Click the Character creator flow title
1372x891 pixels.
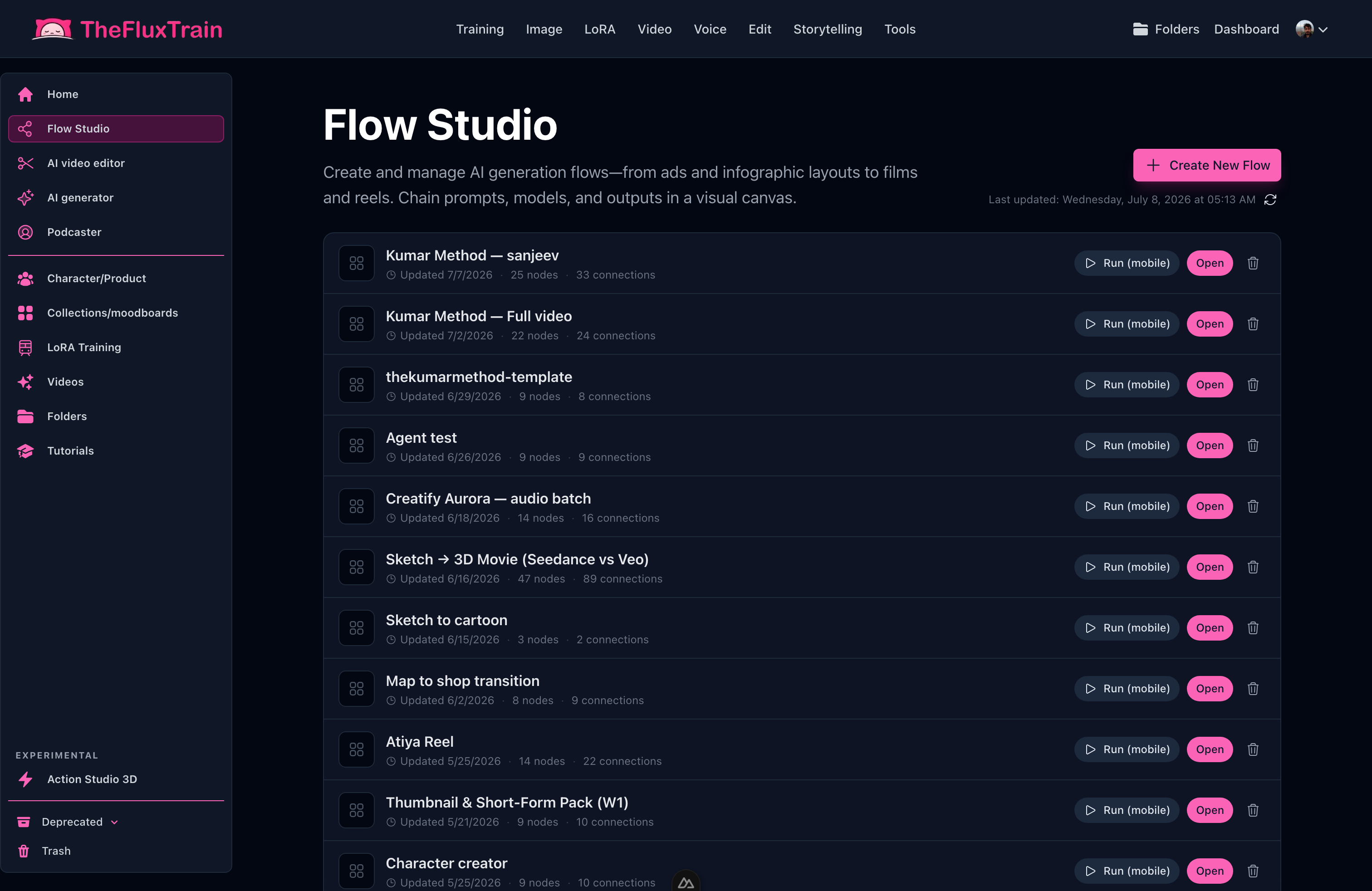446,863
